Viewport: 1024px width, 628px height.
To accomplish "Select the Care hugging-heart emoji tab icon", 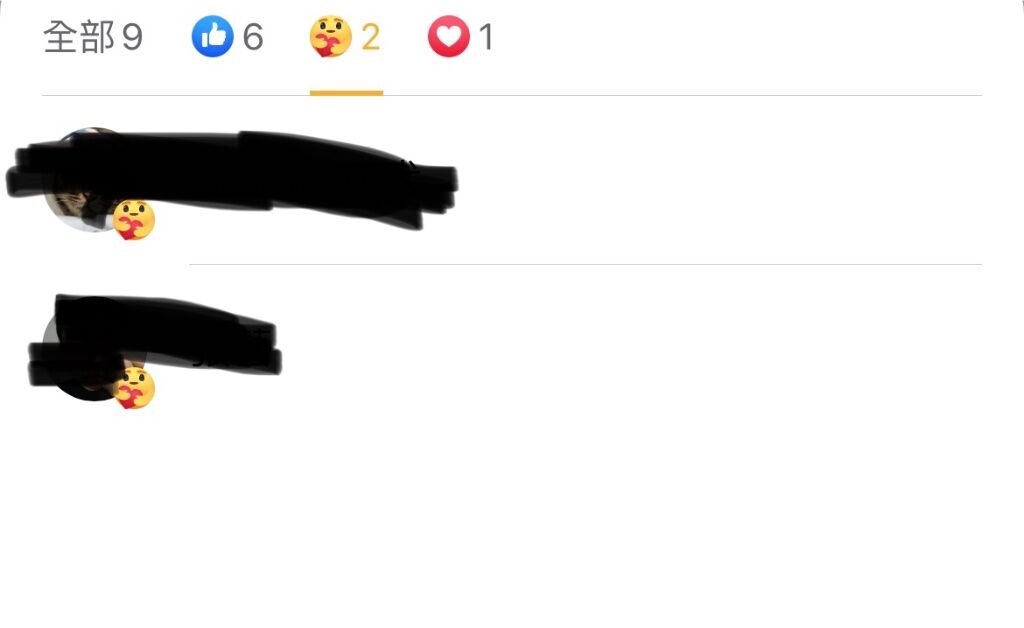I will click(x=330, y=37).
